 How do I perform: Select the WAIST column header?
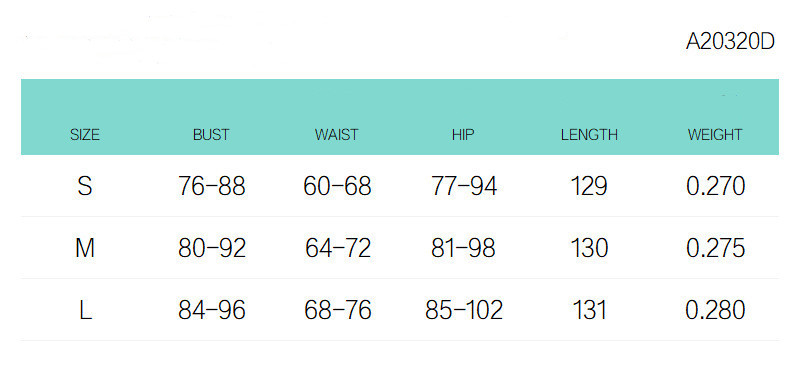tap(337, 135)
